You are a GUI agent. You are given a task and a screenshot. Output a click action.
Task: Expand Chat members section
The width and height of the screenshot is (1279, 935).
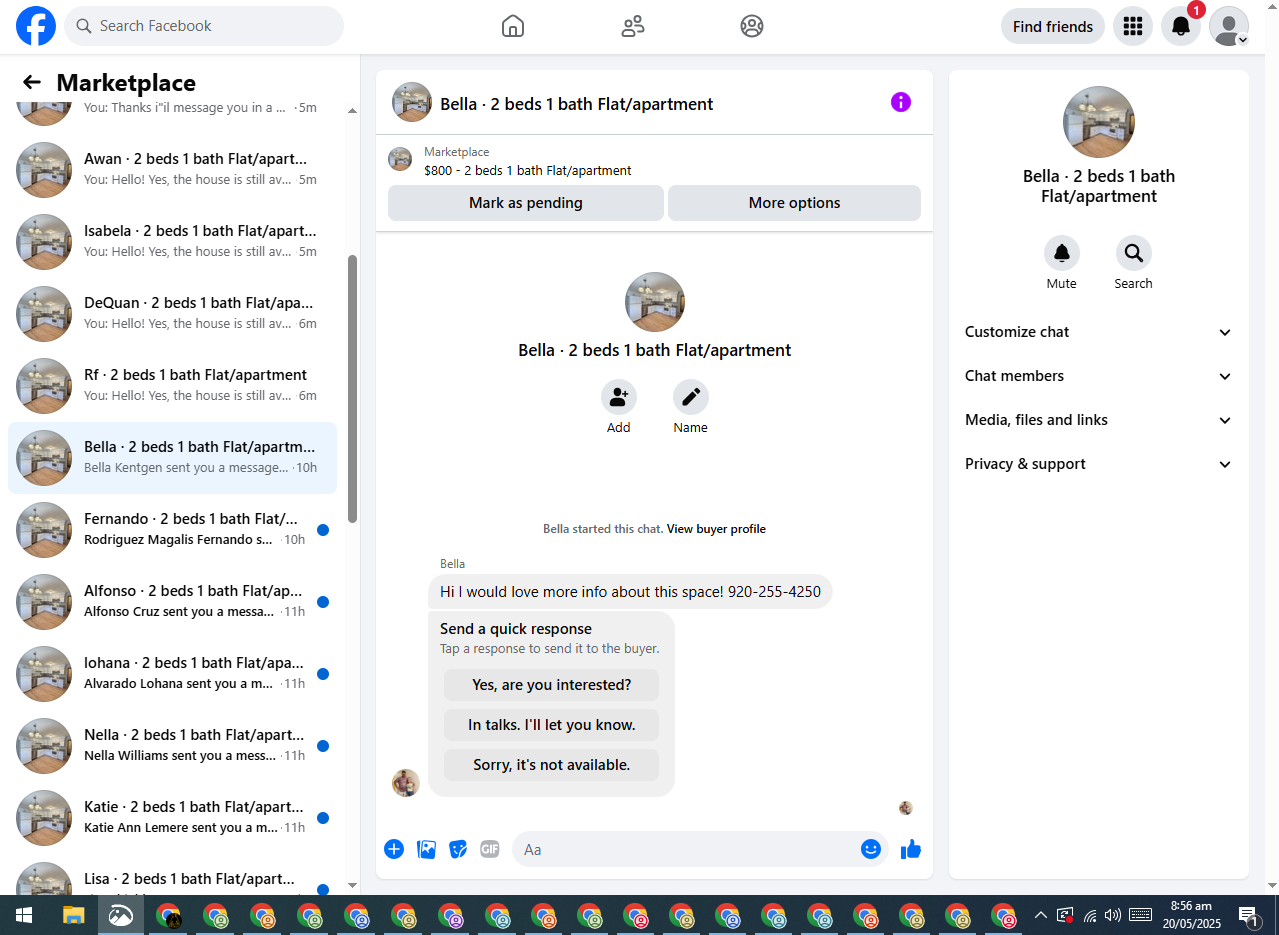click(x=1098, y=376)
